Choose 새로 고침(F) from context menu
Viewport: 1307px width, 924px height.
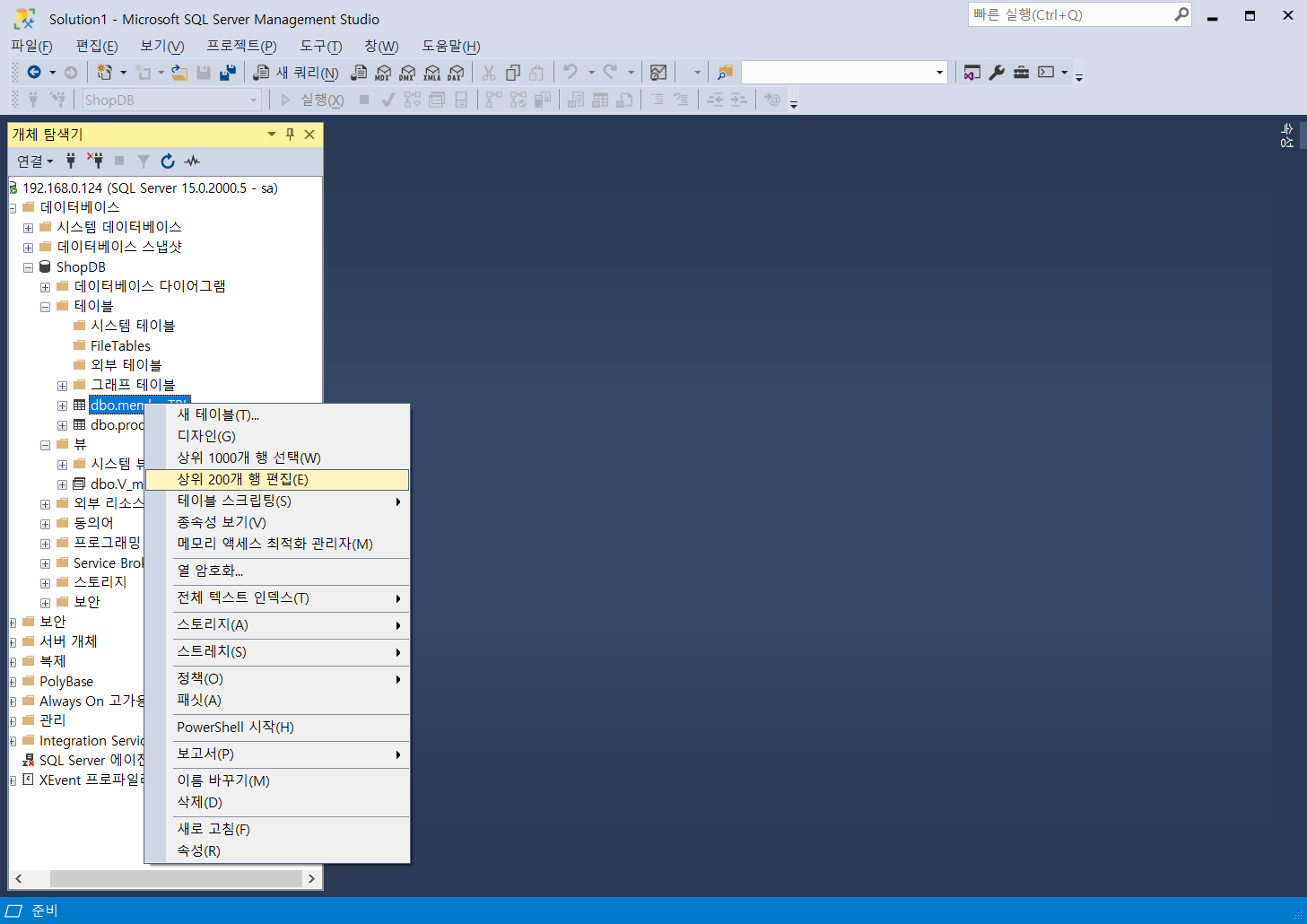pyautogui.click(x=277, y=829)
